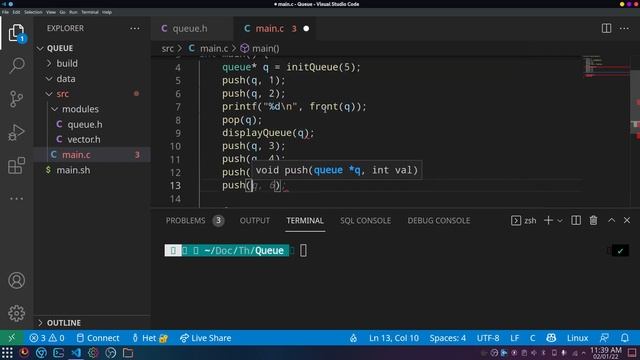Open the PROBLEMS panel tab

point(194,220)
